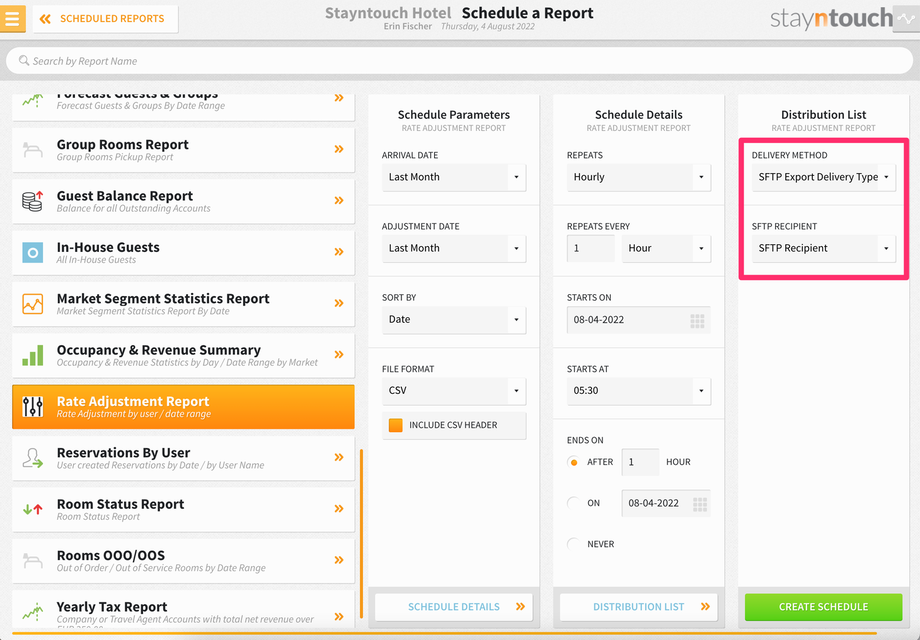The height and width of the screenshot is (640, 920).
Task: Click the Group Rooms Report bed icon
Action: pyautogui.click(x=33, y=150)
